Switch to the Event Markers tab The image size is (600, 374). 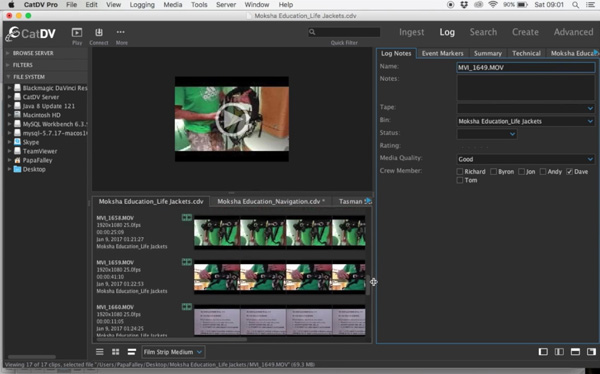click(442, 53)
